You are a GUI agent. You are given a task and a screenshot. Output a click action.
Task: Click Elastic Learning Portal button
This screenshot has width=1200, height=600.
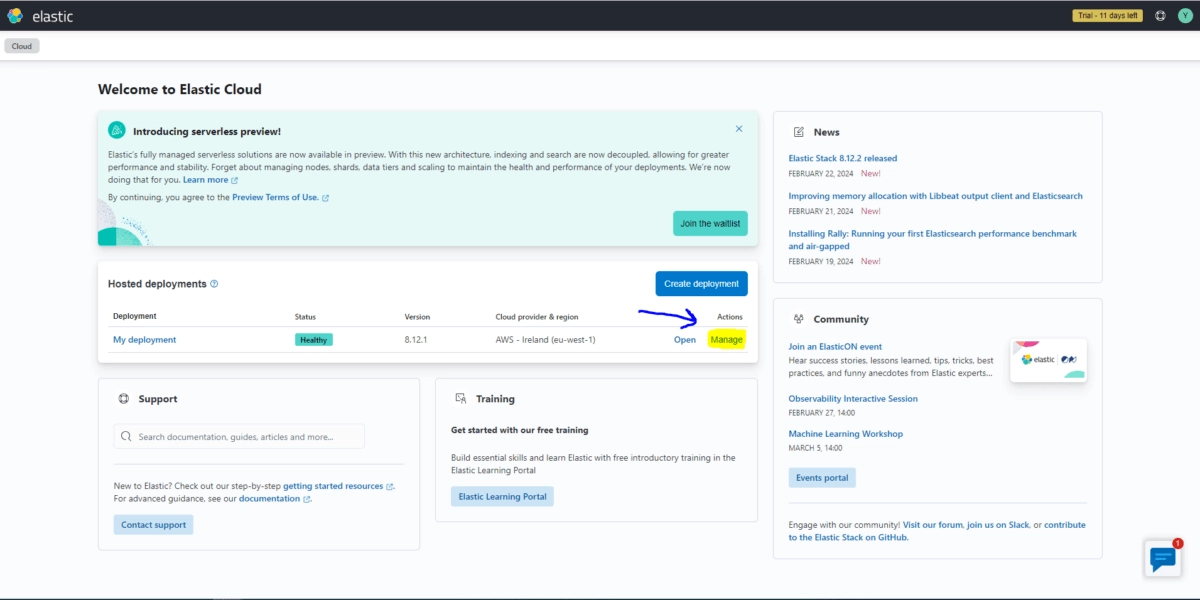(x=502, y=497)
